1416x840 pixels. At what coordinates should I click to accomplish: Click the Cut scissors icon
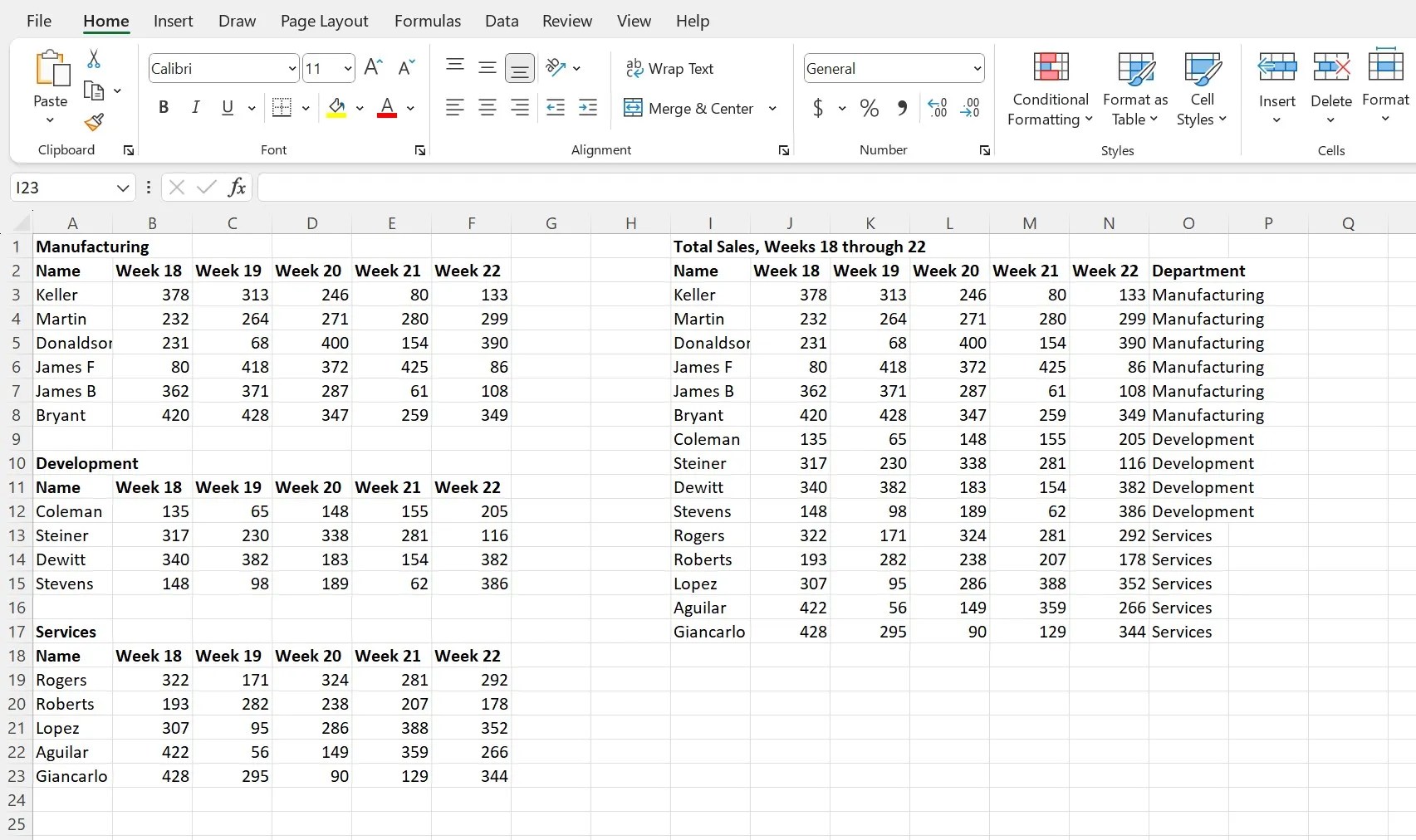pos(93,59)
